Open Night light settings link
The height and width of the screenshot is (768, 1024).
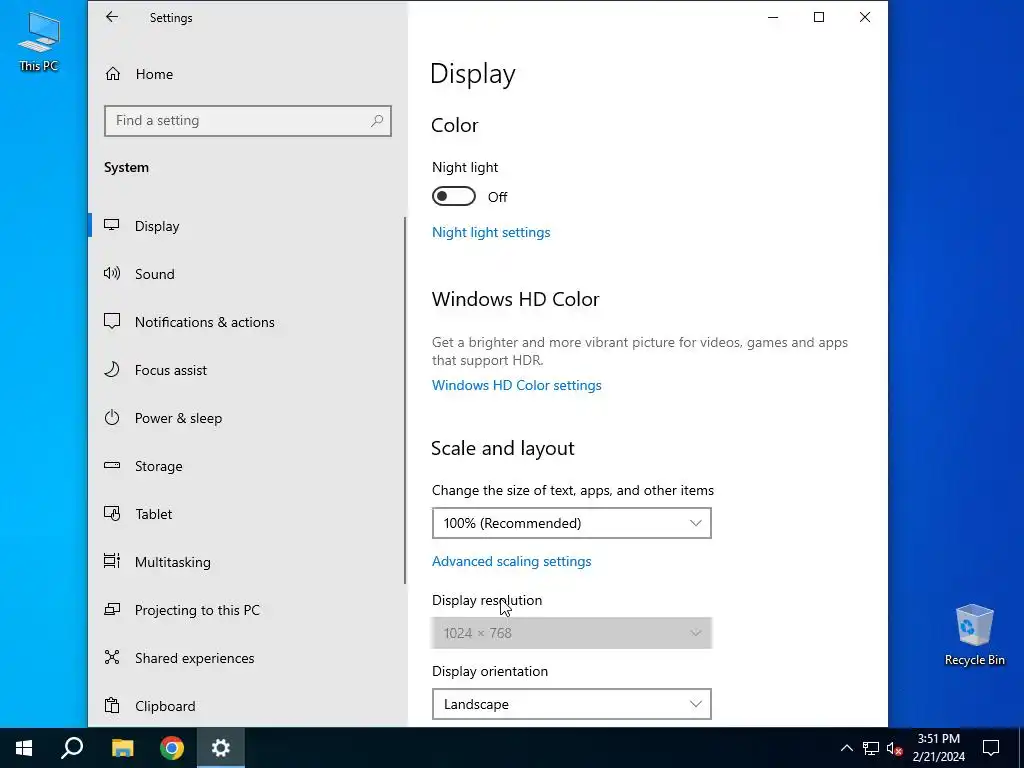click(x=491, y=232)
